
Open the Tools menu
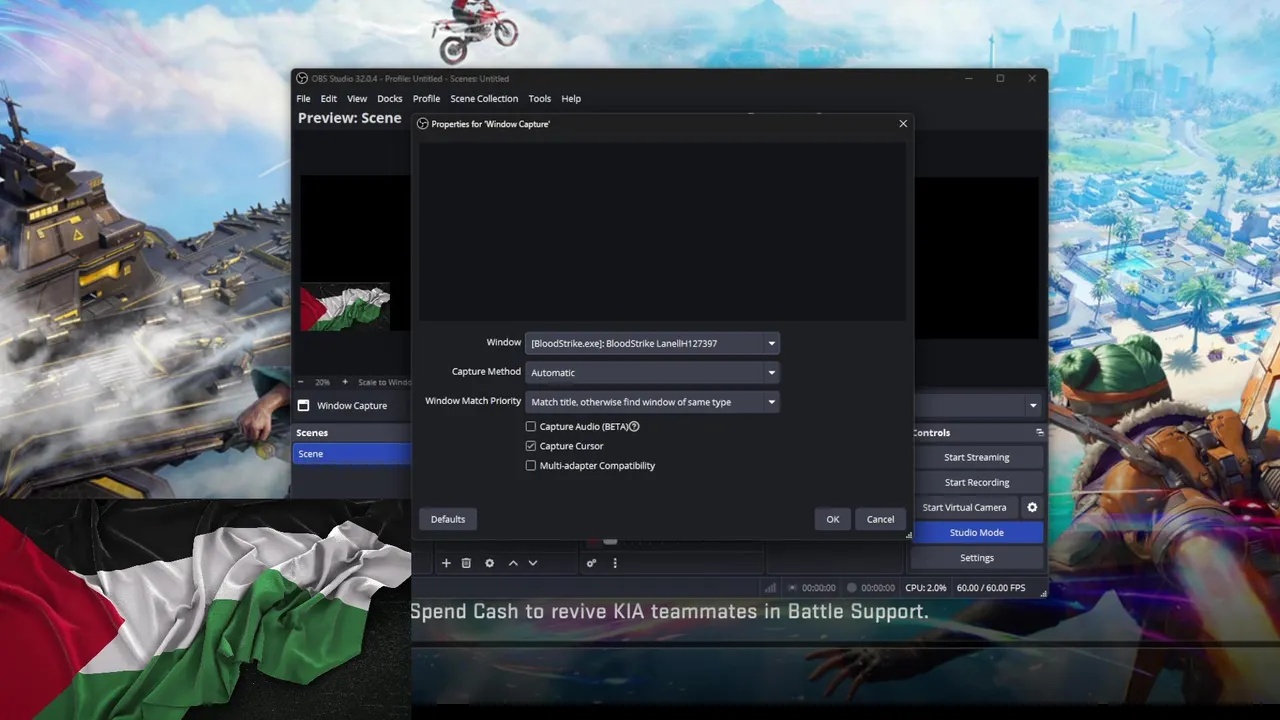pos(539,98)
